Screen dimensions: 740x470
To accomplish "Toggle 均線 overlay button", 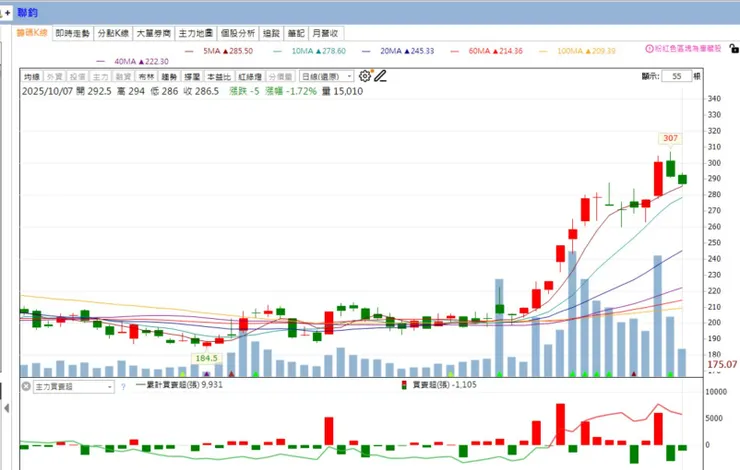I will coord(32,76).
